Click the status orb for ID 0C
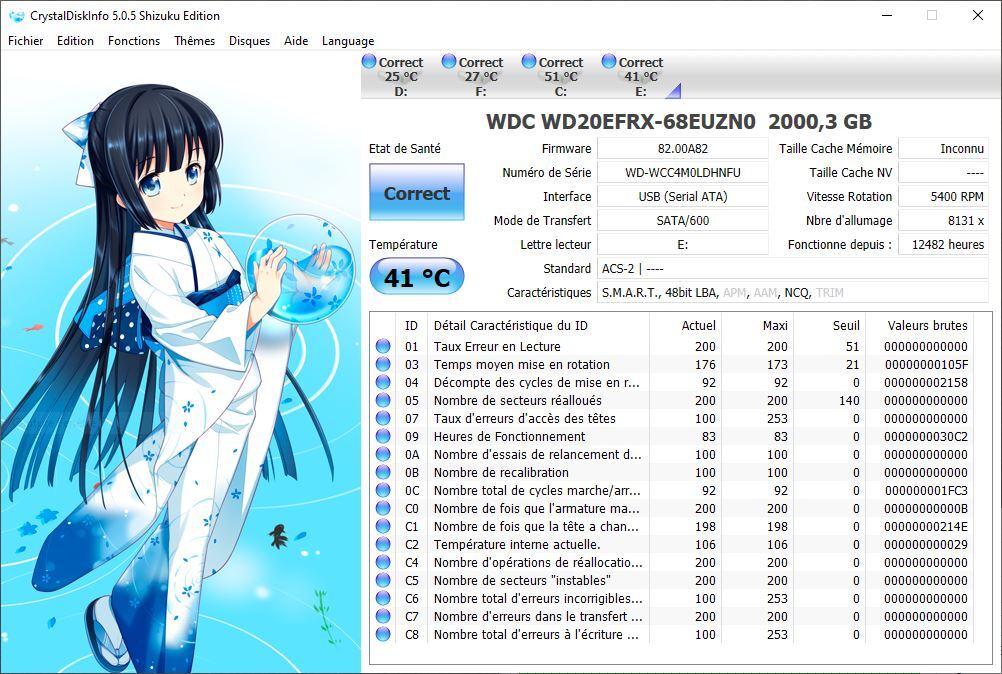The width and height of the screenshot is (1002, 674). pyautogui.click(x=383, y=490)
